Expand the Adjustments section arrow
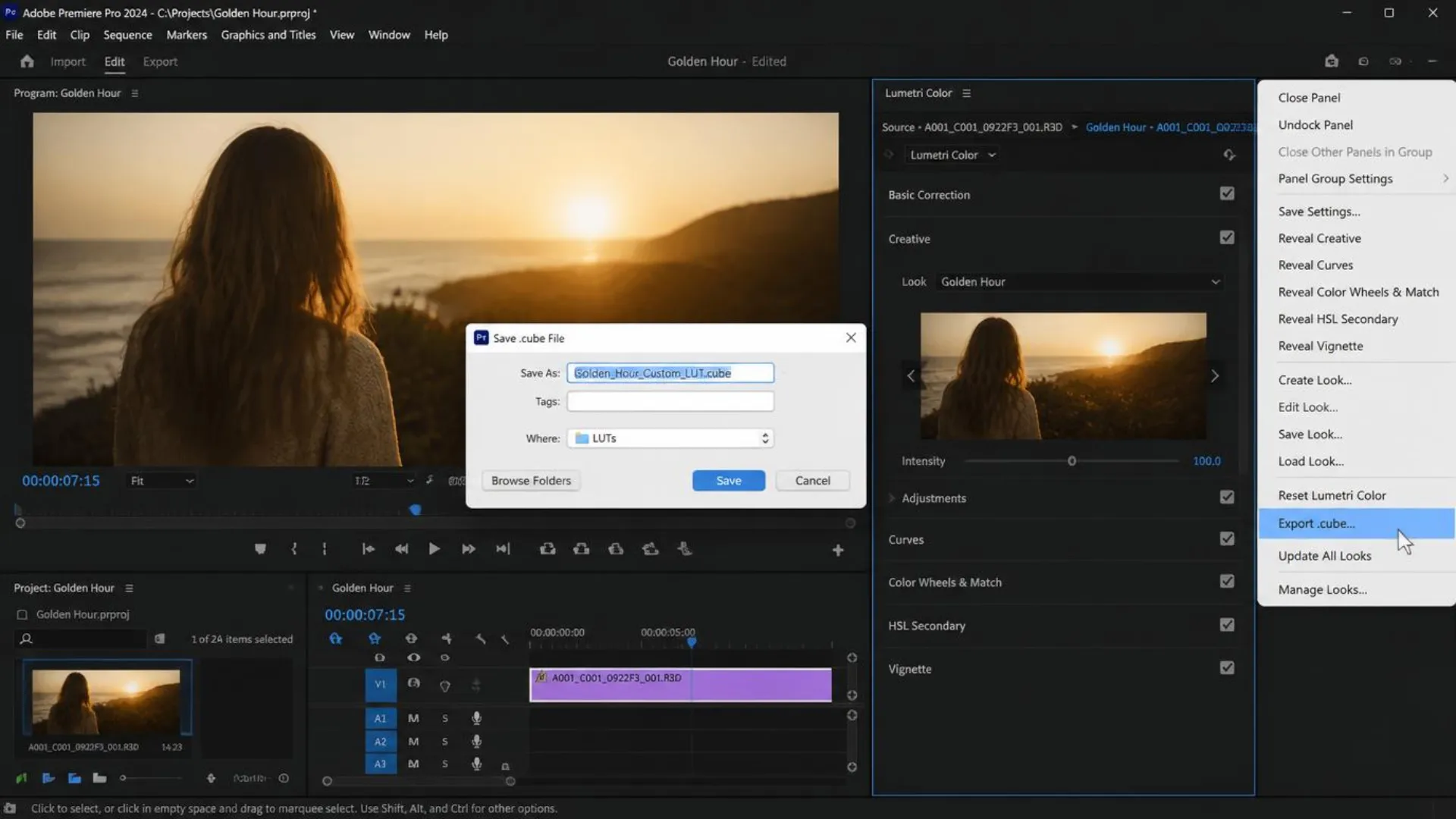1456x819 pixels. pyautogui.click(x=892, y=498)
